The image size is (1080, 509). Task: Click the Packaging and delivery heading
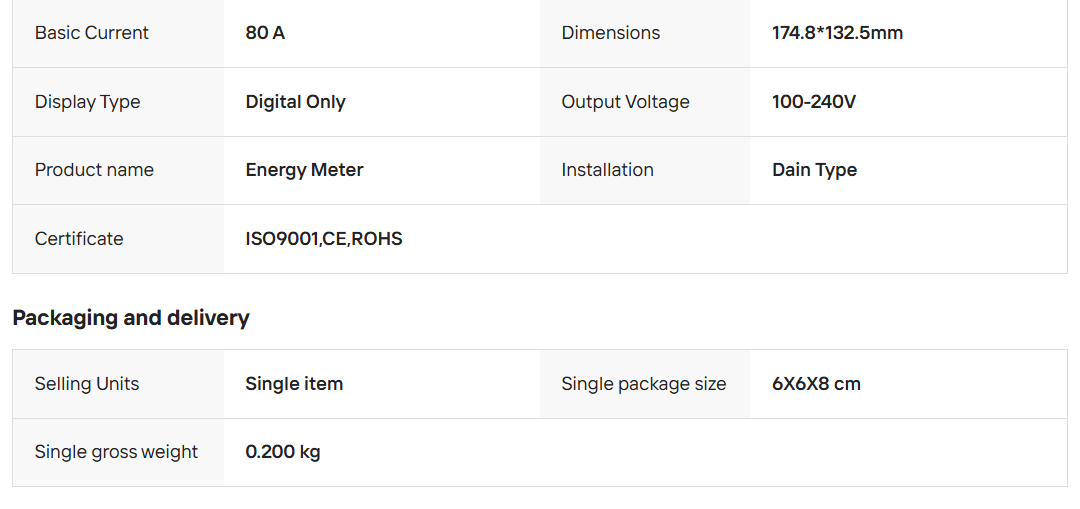(x=131, y=318)
